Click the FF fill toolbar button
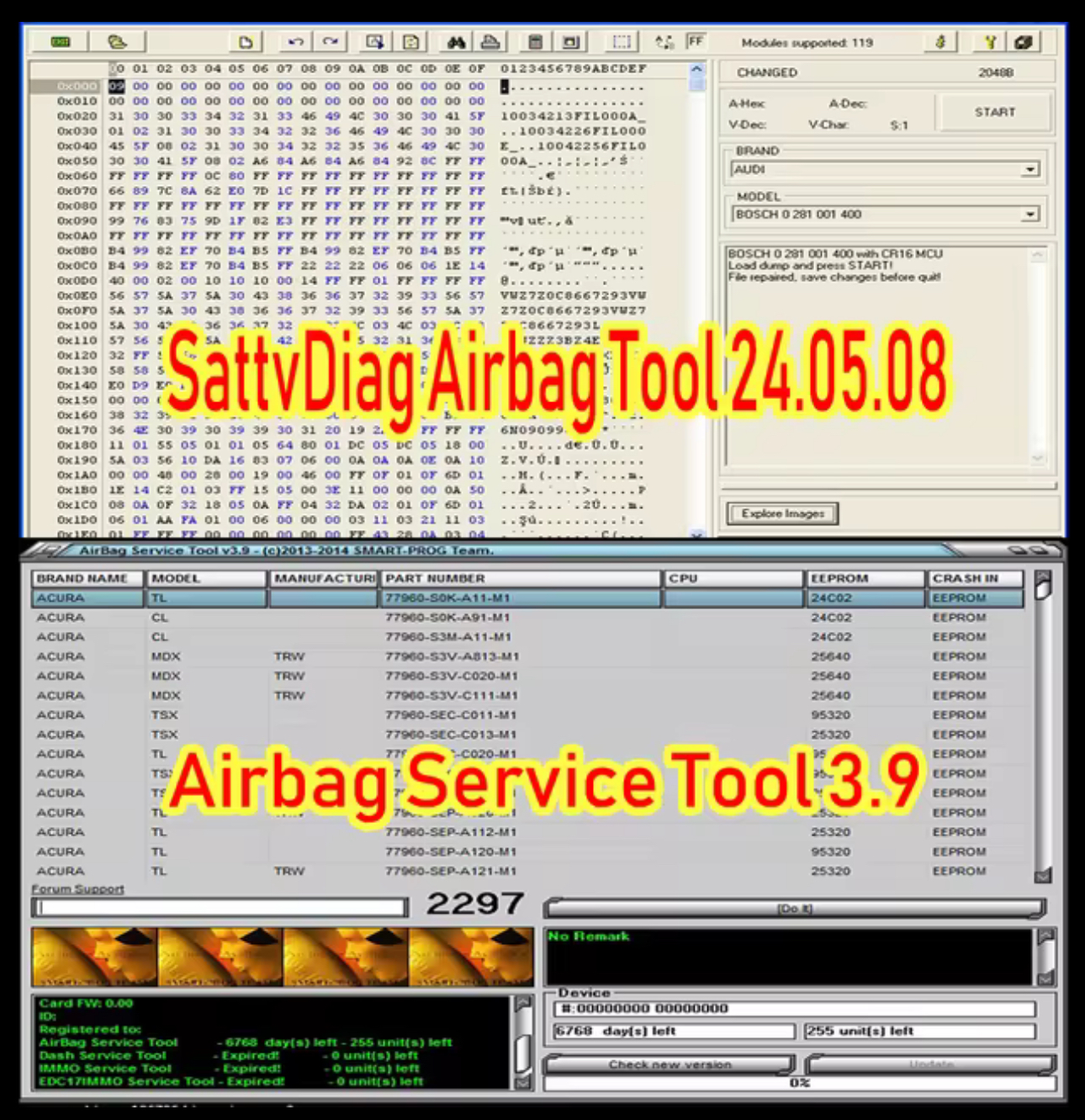This screenshot has height=1120, width=1085. [696, 41]
